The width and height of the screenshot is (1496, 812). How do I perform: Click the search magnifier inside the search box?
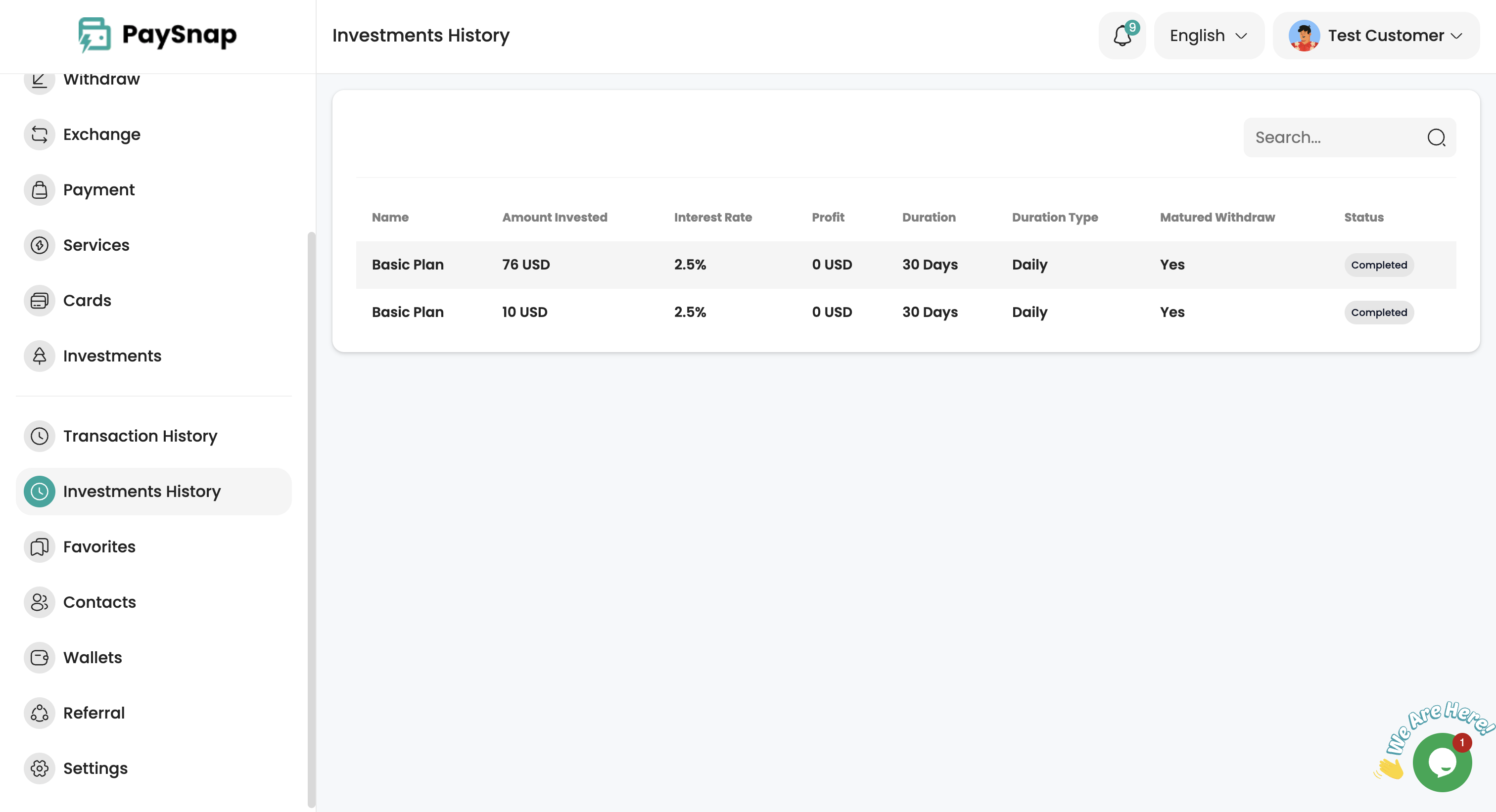click(x=1436, y=137)
